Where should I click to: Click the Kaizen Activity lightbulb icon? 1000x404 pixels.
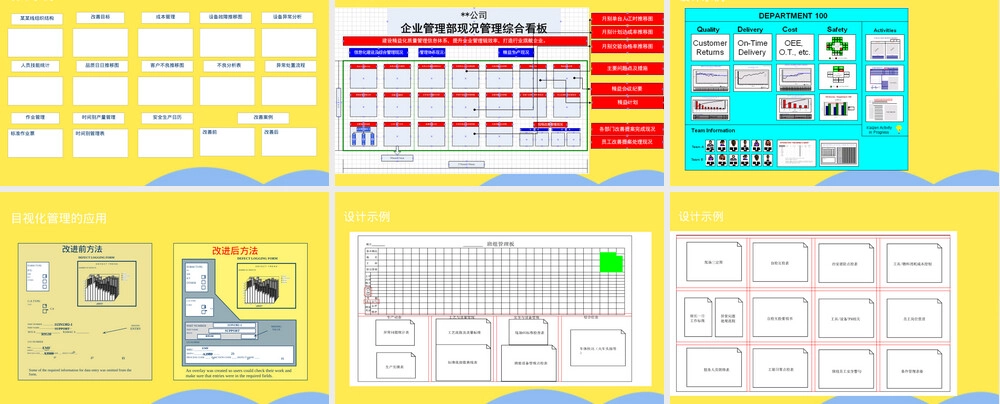[899, 129]
